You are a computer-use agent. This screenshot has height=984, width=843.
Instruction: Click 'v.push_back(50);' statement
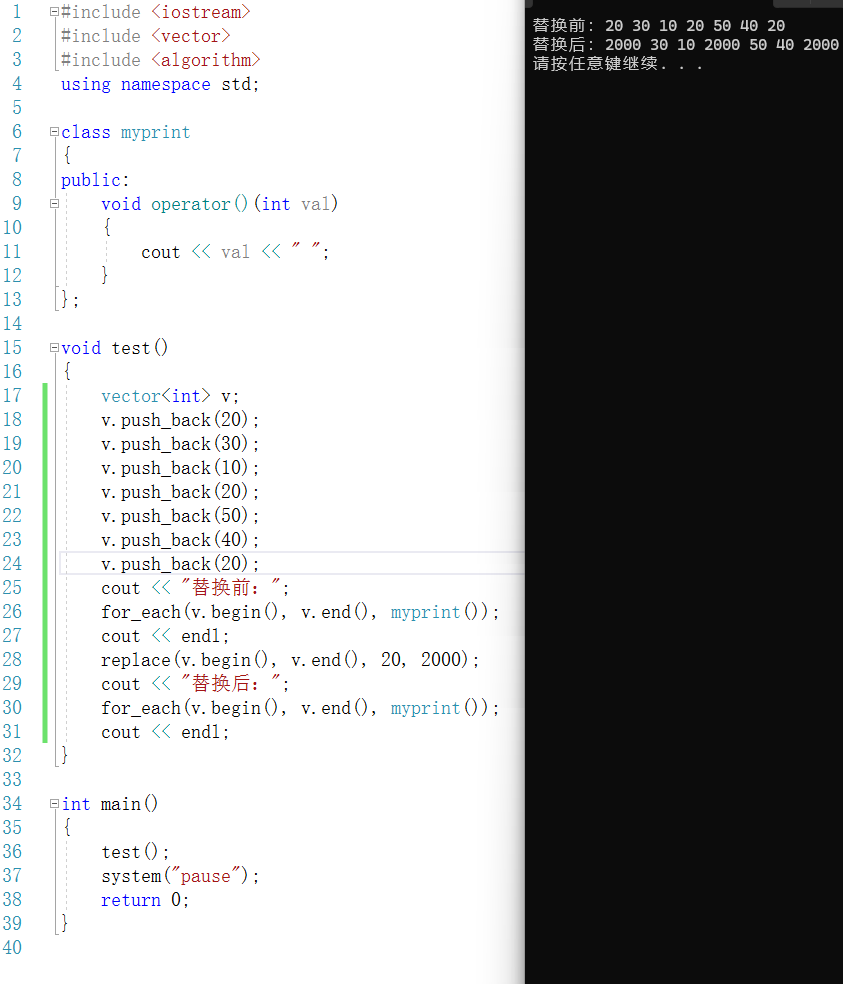180,516
